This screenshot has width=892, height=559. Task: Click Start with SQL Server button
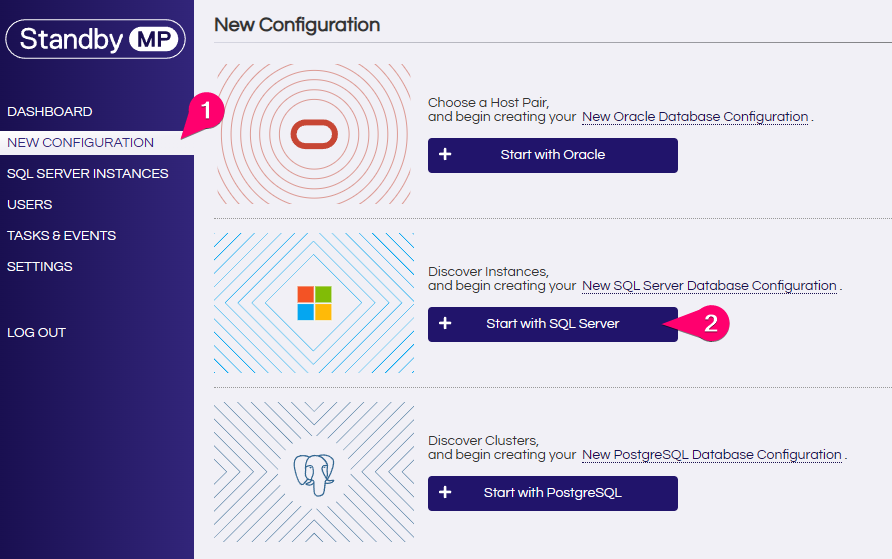pos(552,324)
